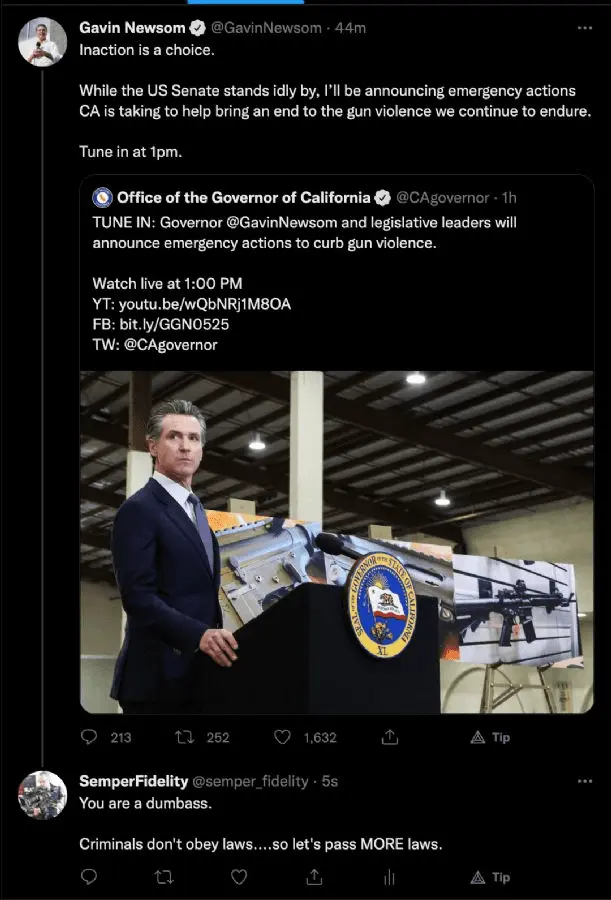Go to the @semper_fidelity handle
This screenshot has height=900, width=611.
coord(250,781)
